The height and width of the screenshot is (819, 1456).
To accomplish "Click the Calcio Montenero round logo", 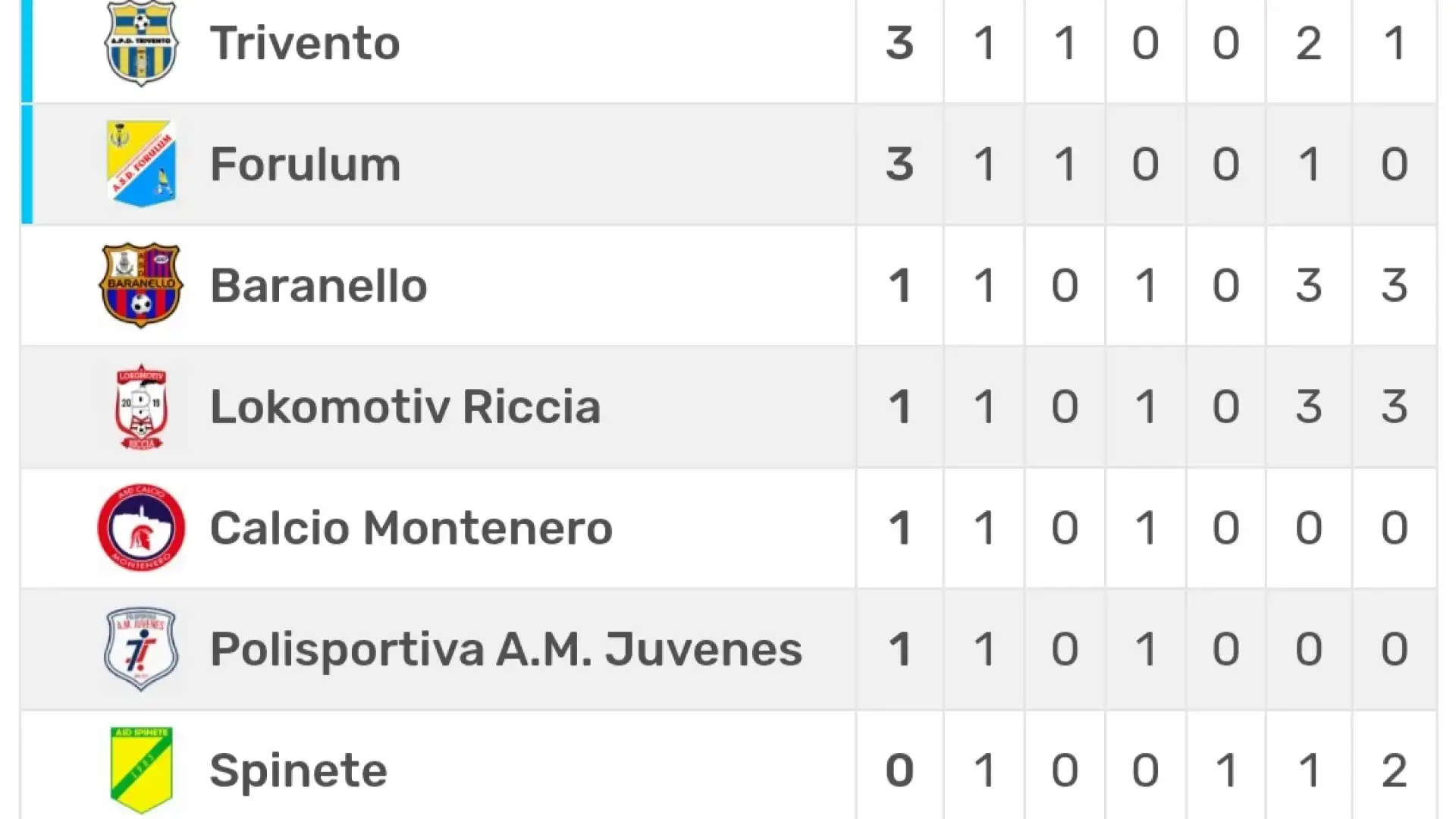I will pos(141,528).
